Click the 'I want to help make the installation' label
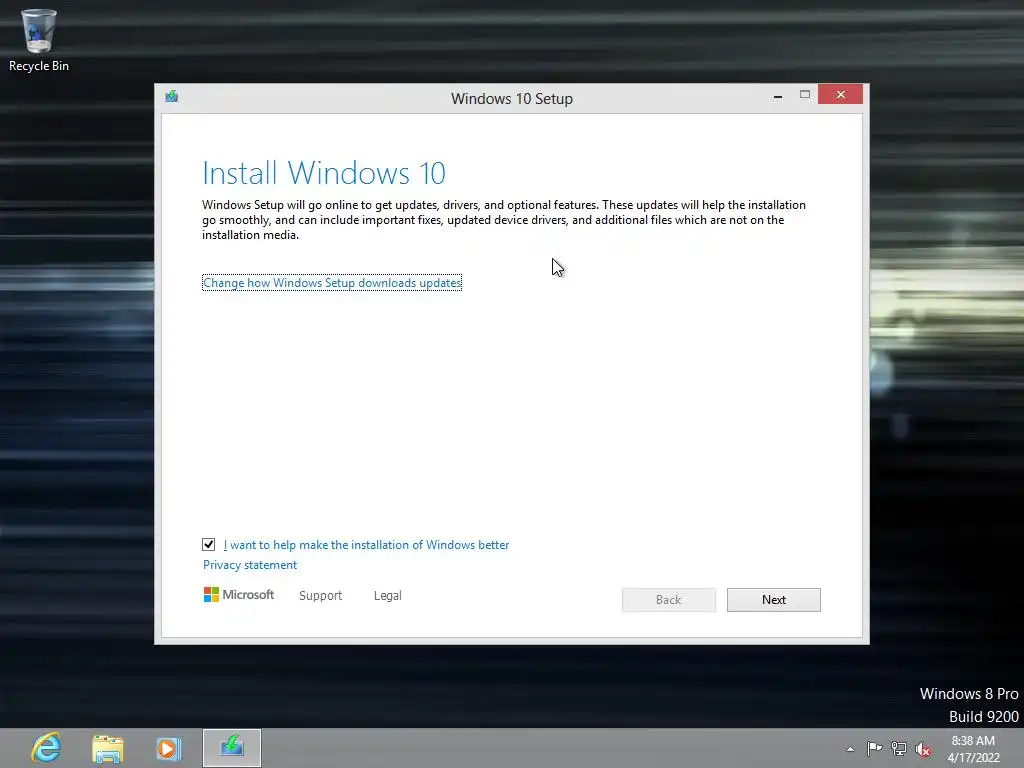 pyautogui.click(x=366, y=545)
